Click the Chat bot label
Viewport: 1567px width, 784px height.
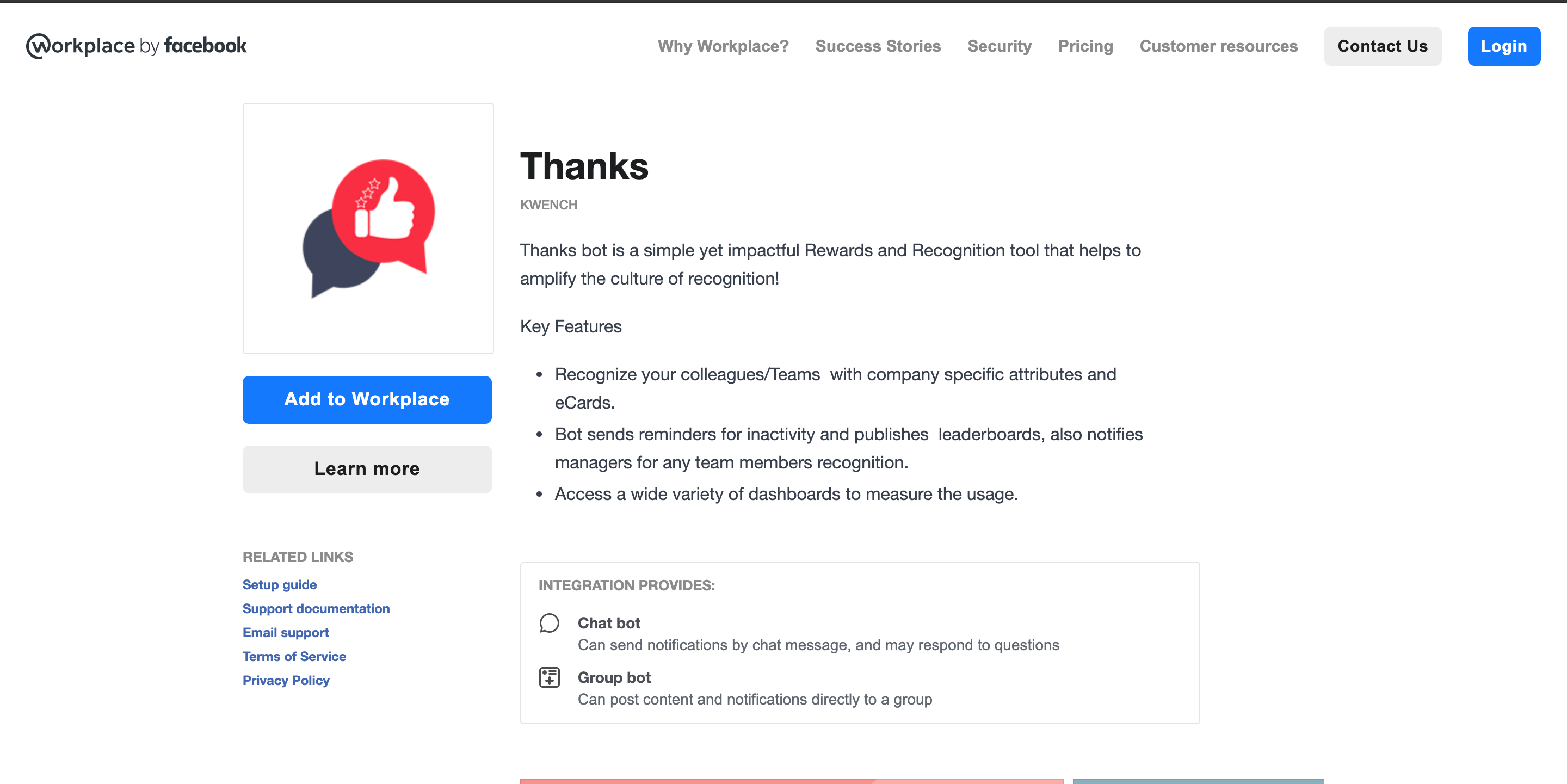[609, 623]
